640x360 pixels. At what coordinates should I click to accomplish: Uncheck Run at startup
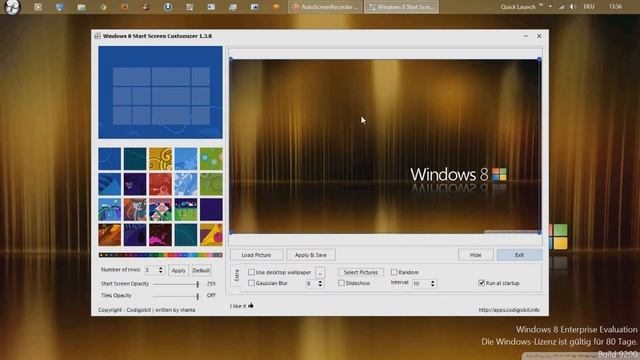(x=481, y=282)
